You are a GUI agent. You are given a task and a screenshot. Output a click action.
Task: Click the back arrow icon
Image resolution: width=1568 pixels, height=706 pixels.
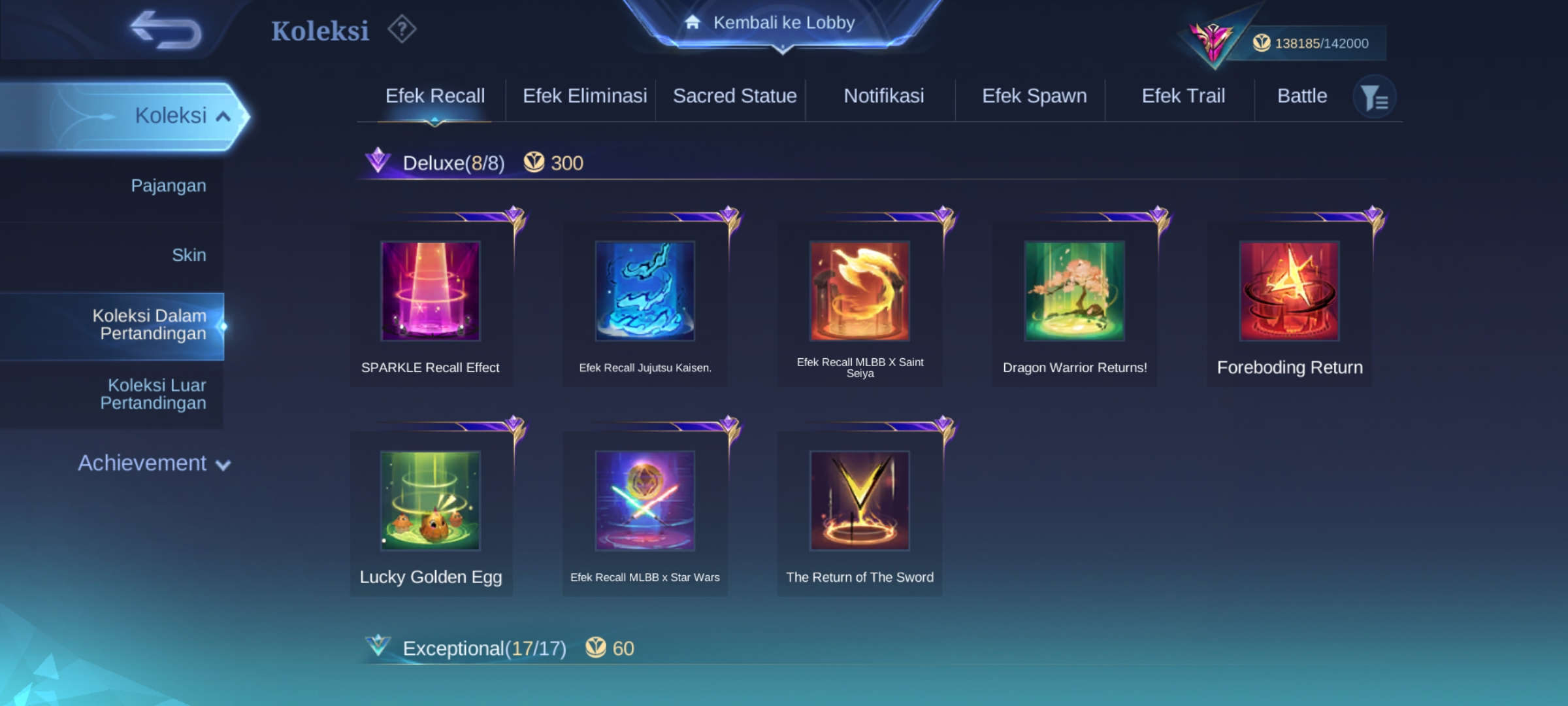click(165, 30)
